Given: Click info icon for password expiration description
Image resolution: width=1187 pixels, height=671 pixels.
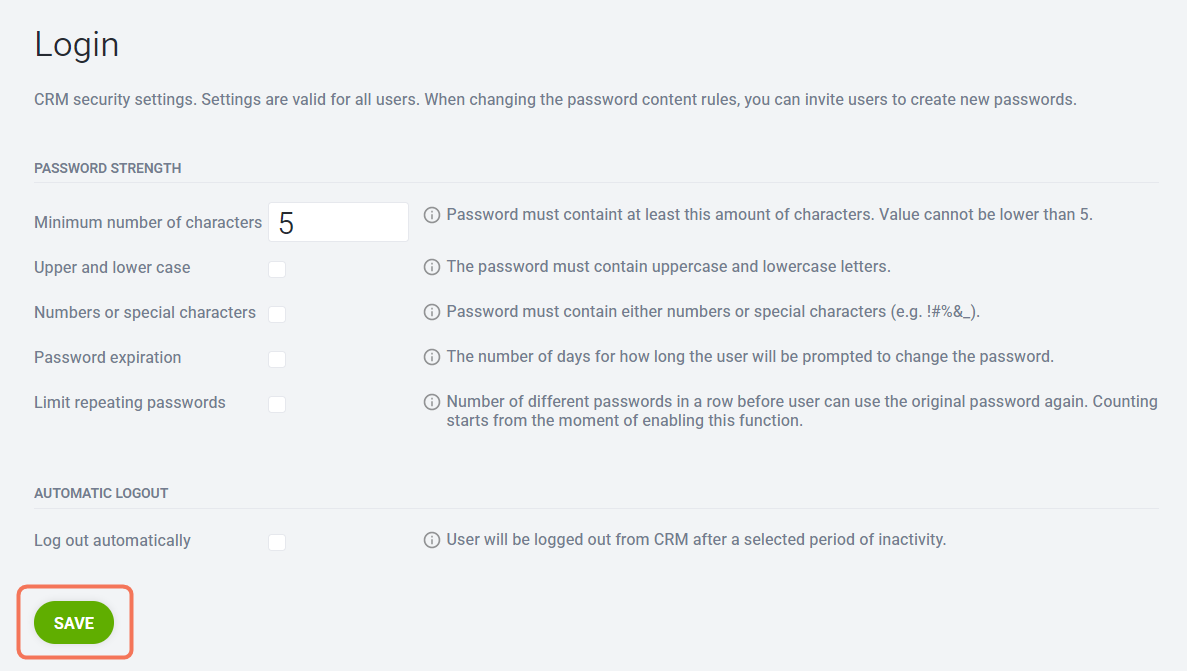Looking at the screenshot, I should click(x=431, y=357).
